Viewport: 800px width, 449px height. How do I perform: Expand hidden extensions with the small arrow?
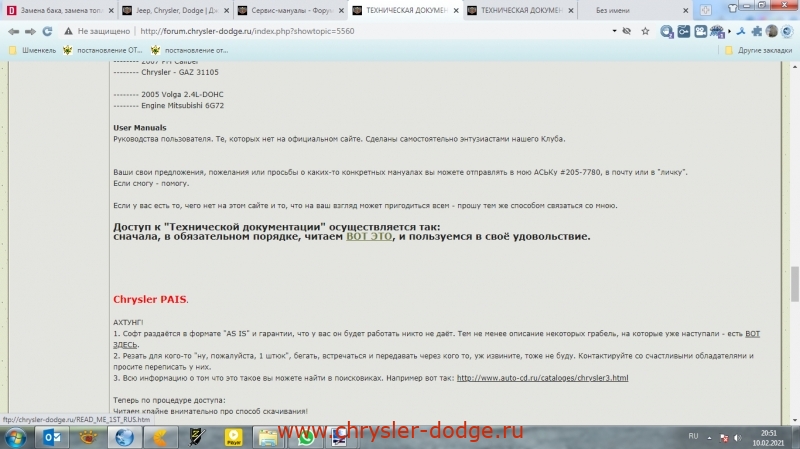729,32
